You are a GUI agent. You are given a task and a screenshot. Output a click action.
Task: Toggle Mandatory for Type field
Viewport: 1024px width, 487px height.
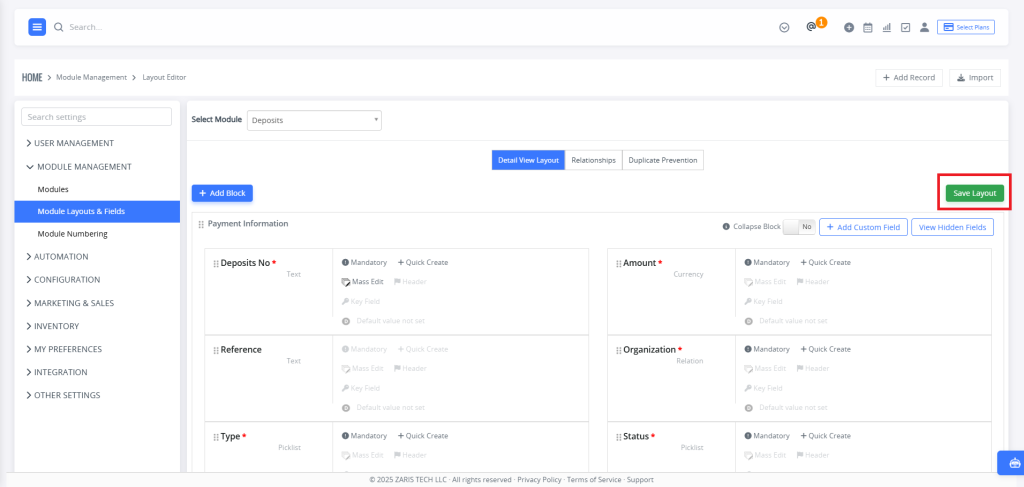coord(364,435)
